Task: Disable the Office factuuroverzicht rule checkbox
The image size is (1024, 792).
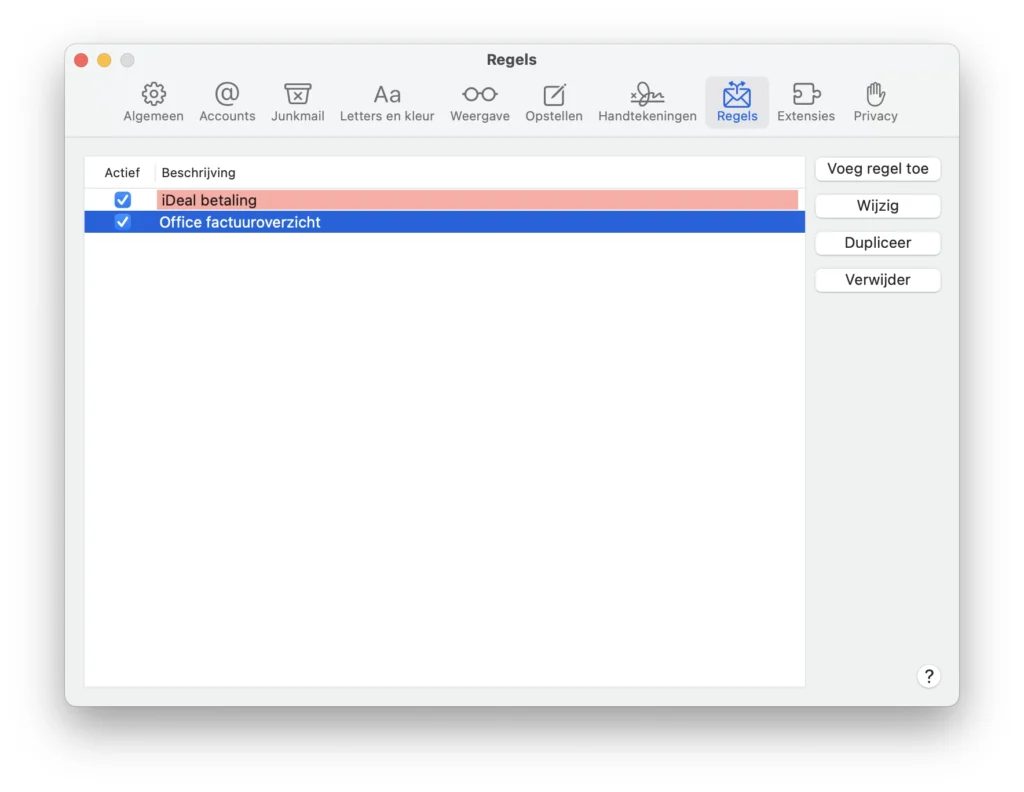Action: point(123,222)
